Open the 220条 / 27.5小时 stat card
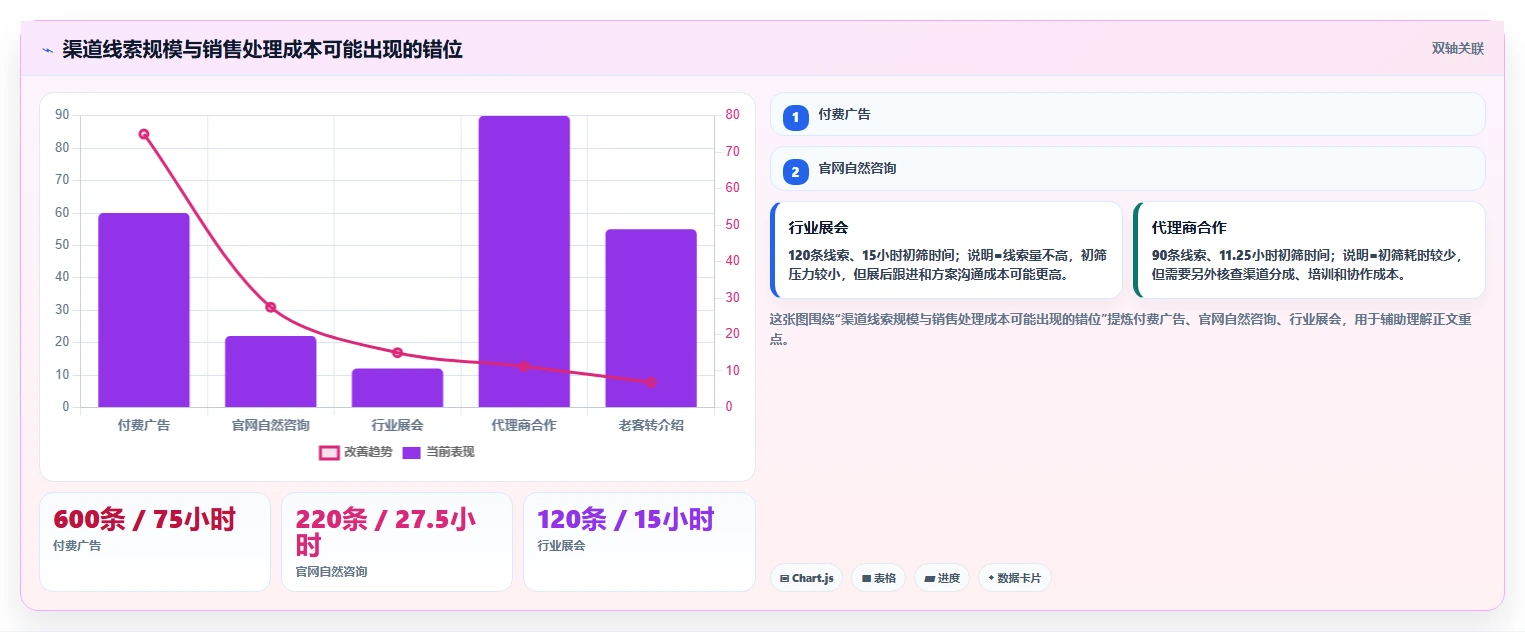1525x632 pixels. pyautogui.click(x=397, y=542)
